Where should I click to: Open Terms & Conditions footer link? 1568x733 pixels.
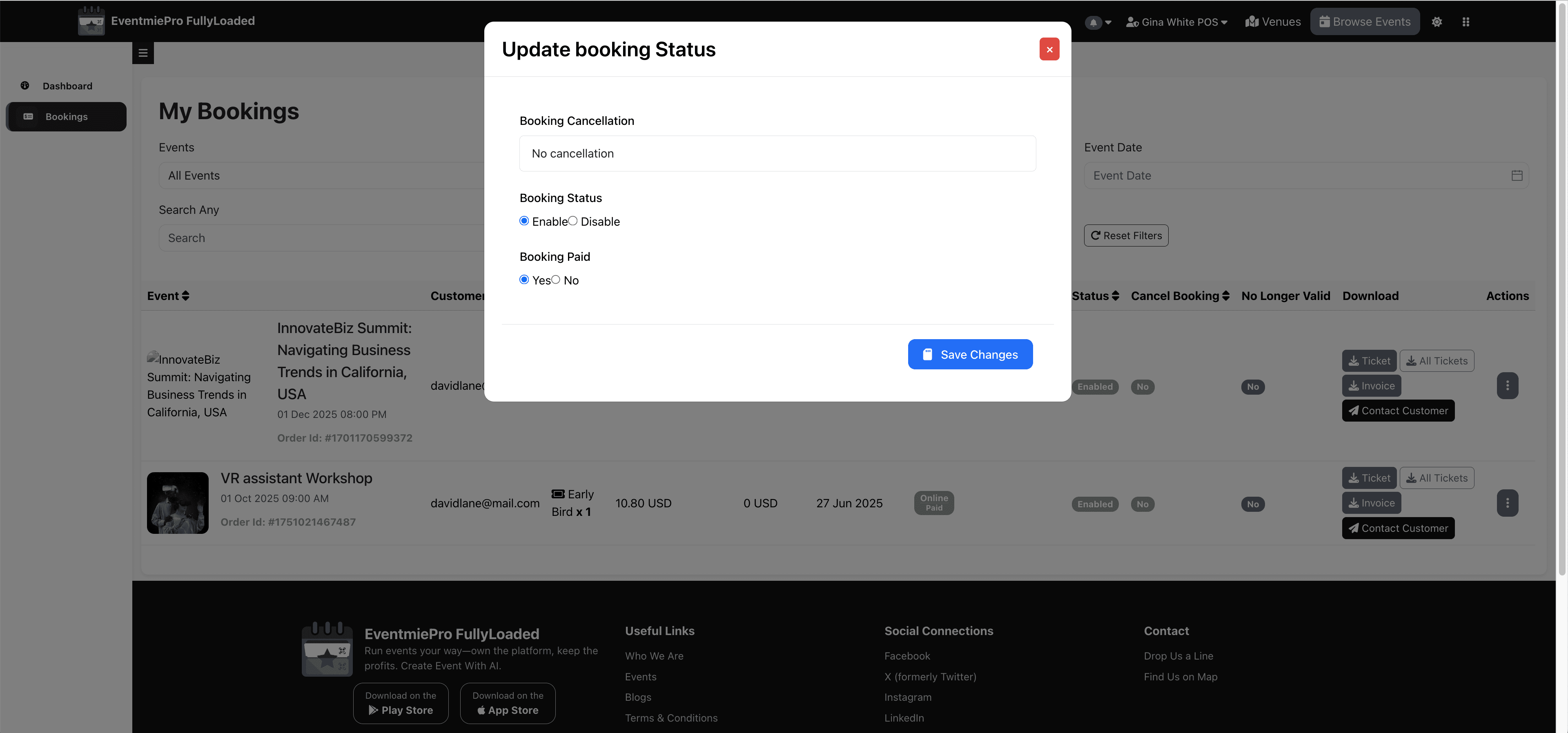point(671,718)
